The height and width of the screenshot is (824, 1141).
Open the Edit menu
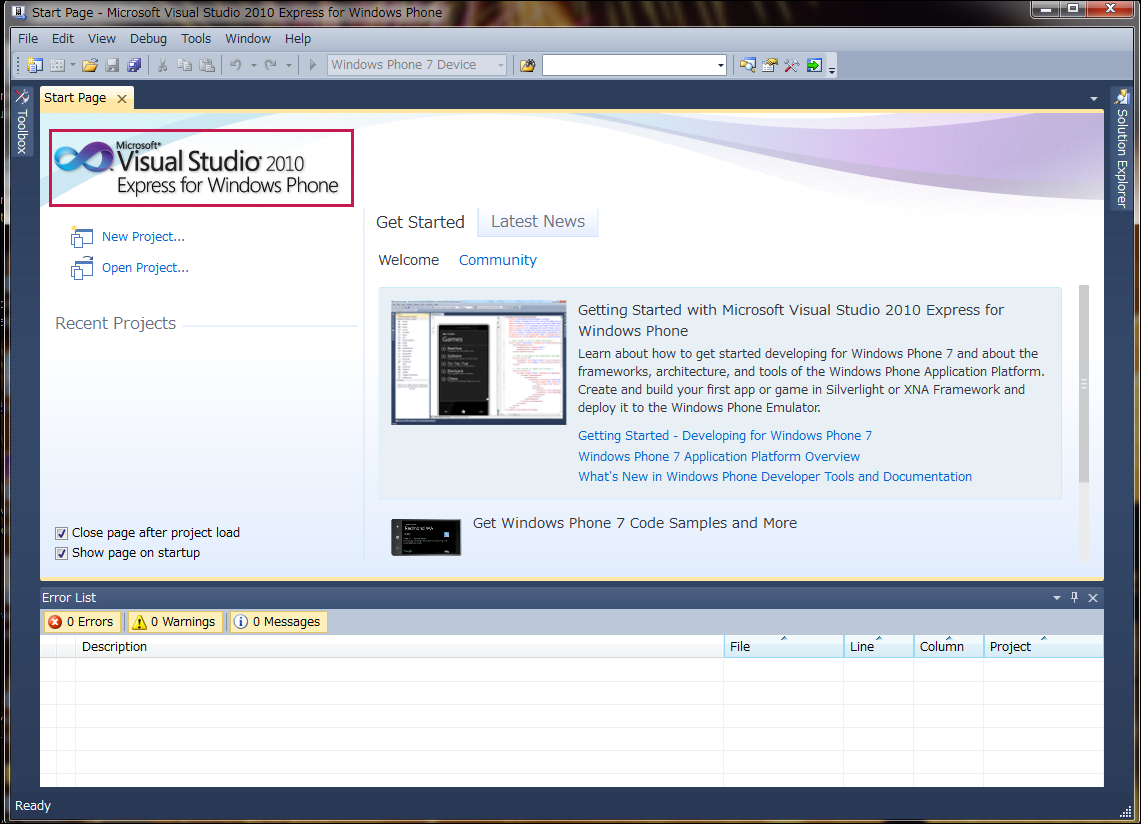click(x=63, y=39)
